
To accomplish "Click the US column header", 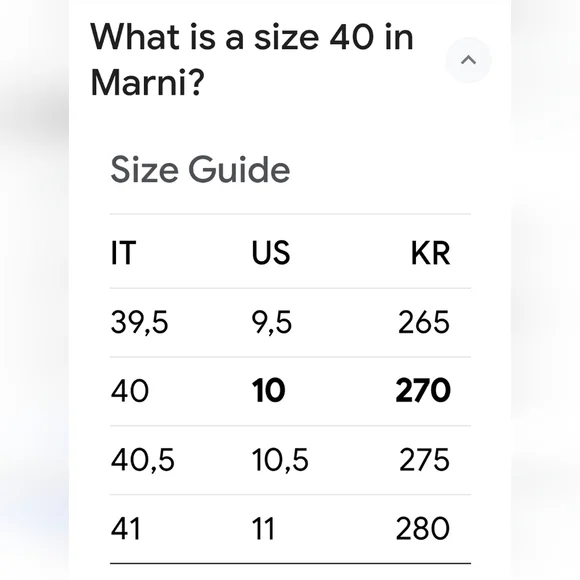I will (x=271, y=253).
